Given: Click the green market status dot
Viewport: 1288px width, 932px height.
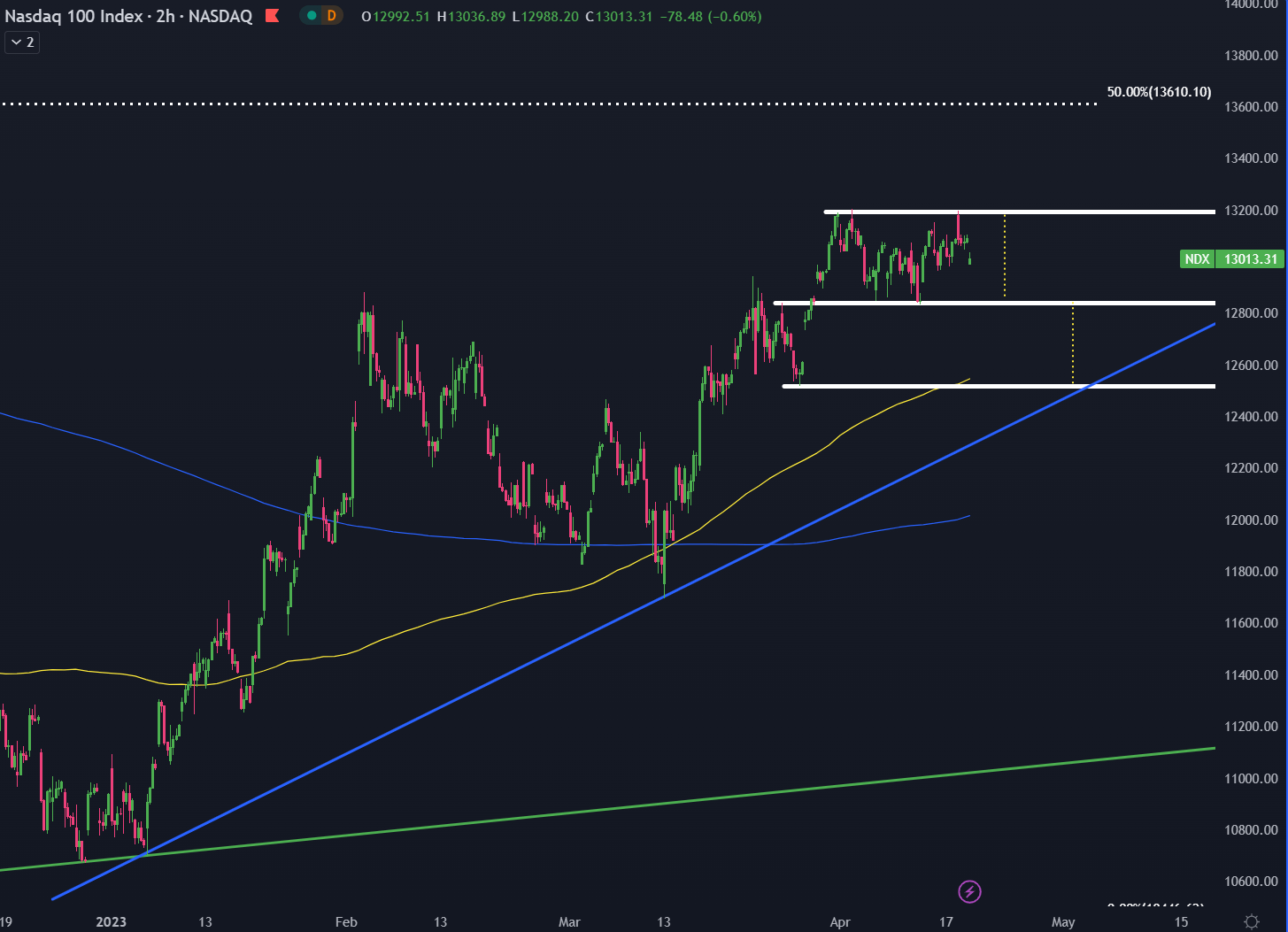Looking at the screenshot, I should point(312,16).
